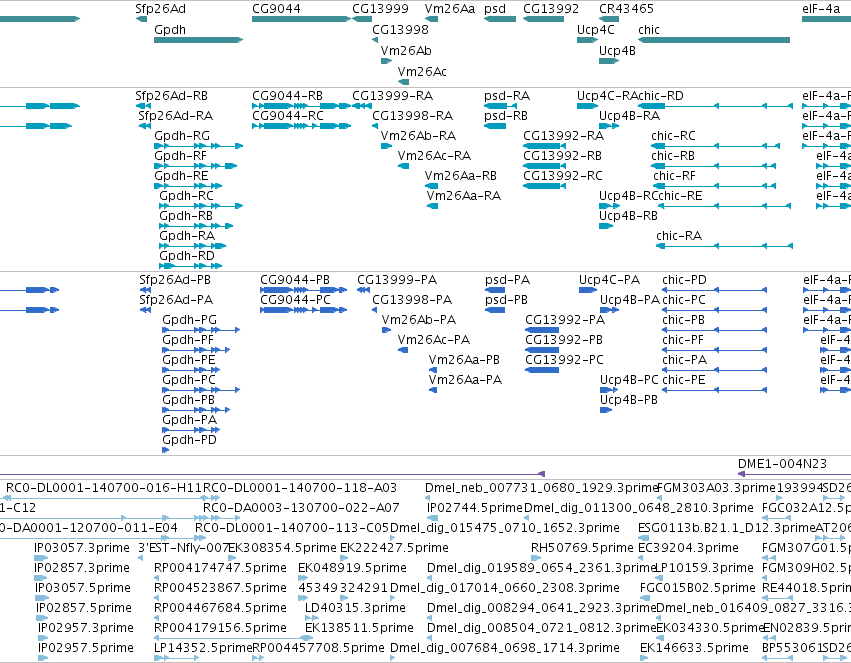Click protein CG13992-PB

564,340
